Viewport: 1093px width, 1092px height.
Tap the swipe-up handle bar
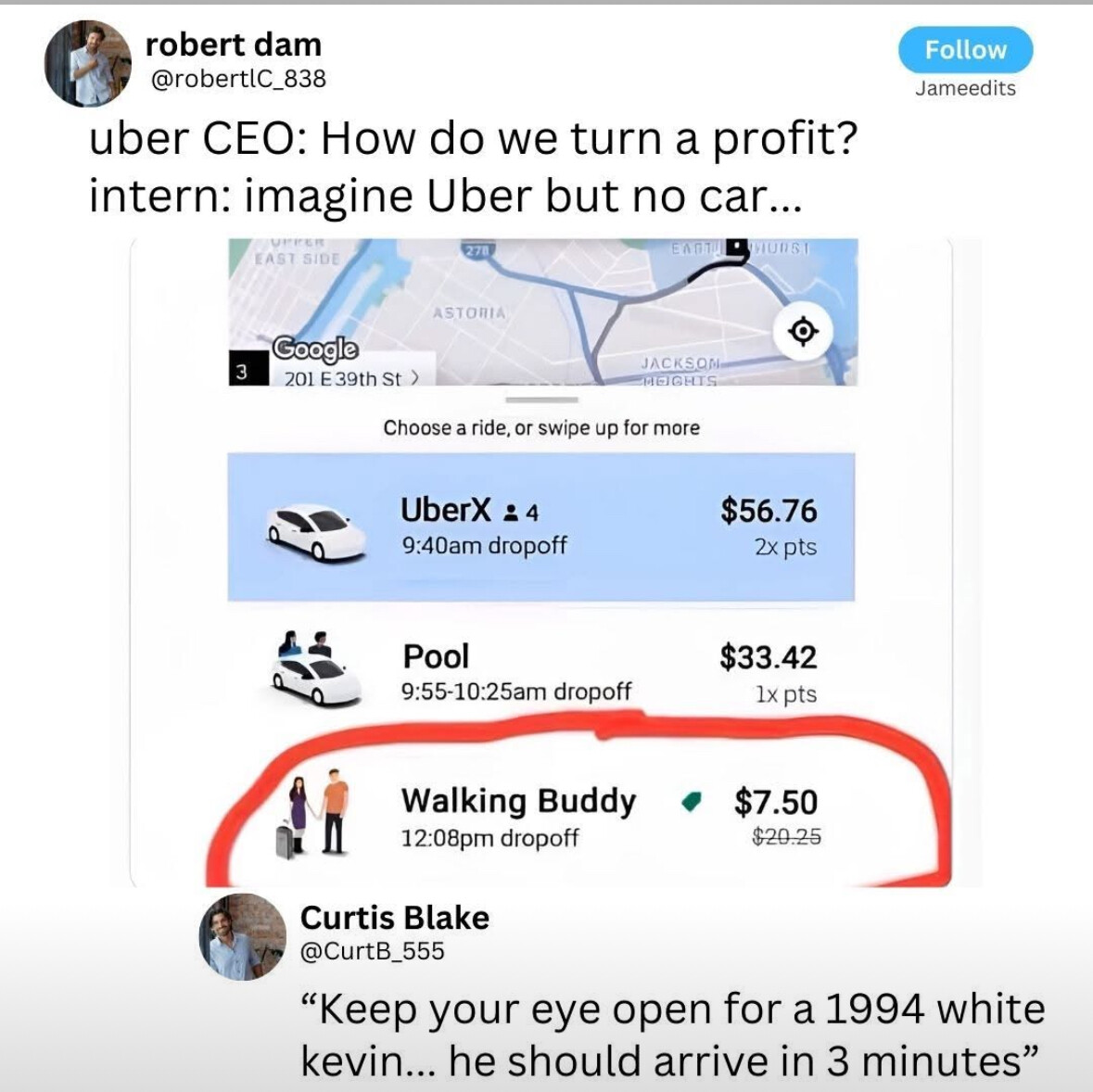pos(541,400)
